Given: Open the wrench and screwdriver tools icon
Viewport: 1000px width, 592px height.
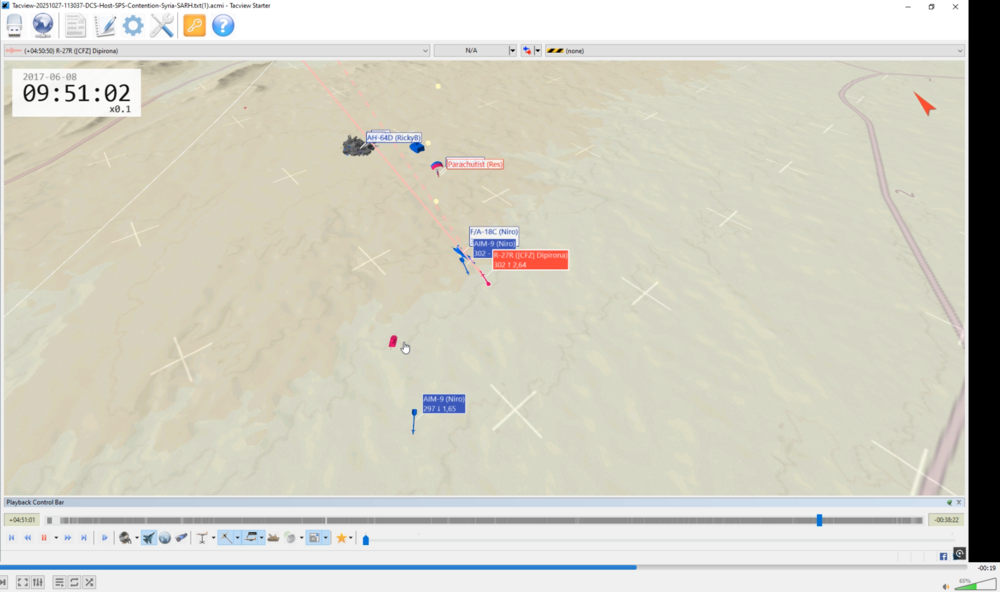Looking at the screenshot, I should pyautogui.click(x=162, y=26).
